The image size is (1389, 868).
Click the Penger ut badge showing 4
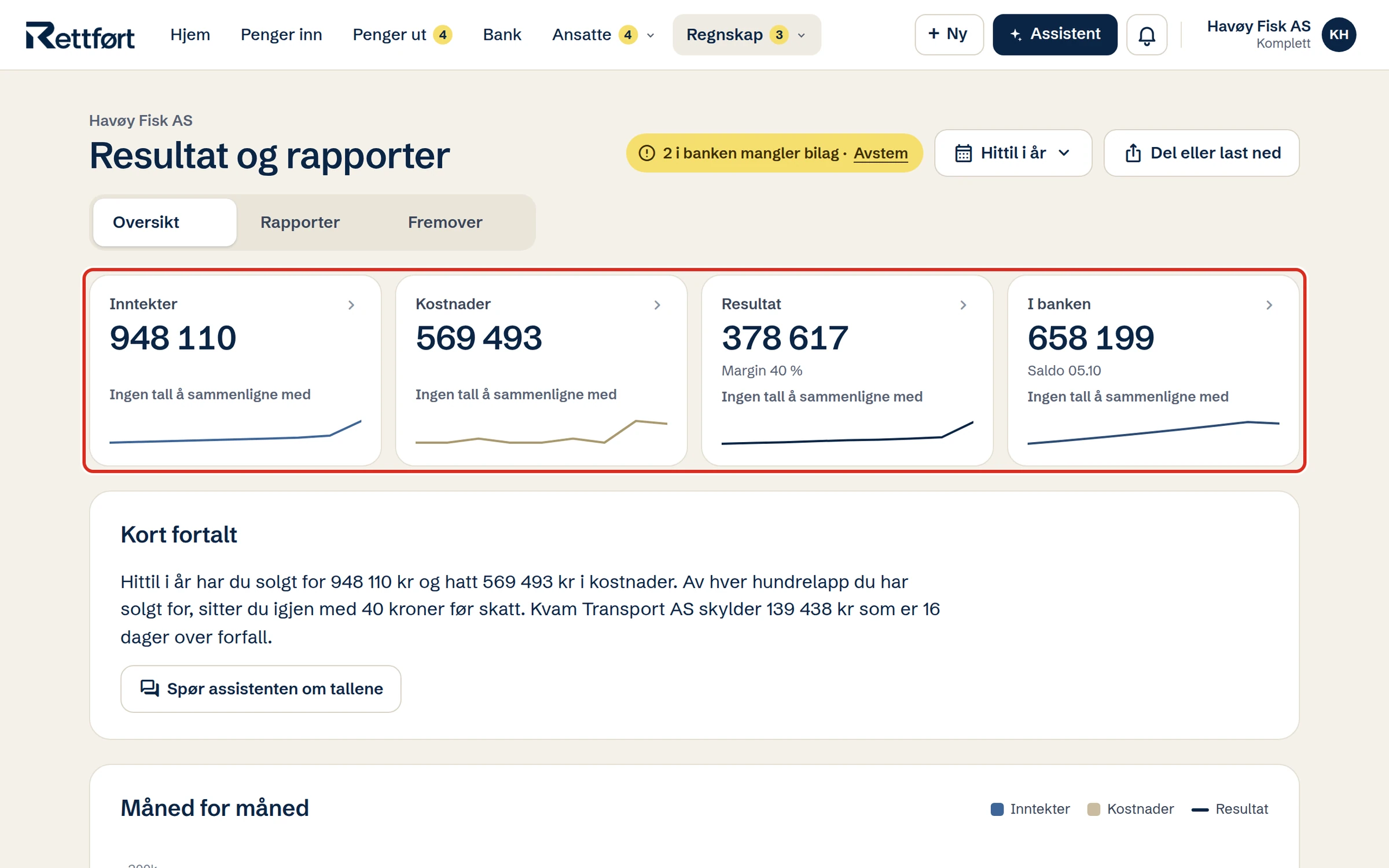click(x=443, y=35)
